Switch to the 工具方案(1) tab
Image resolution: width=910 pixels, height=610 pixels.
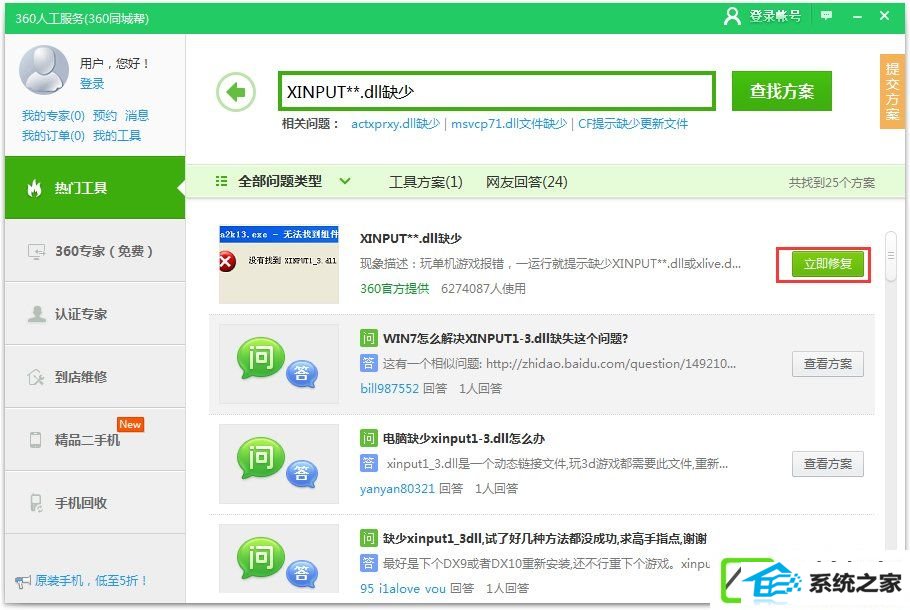coord(425,182)
